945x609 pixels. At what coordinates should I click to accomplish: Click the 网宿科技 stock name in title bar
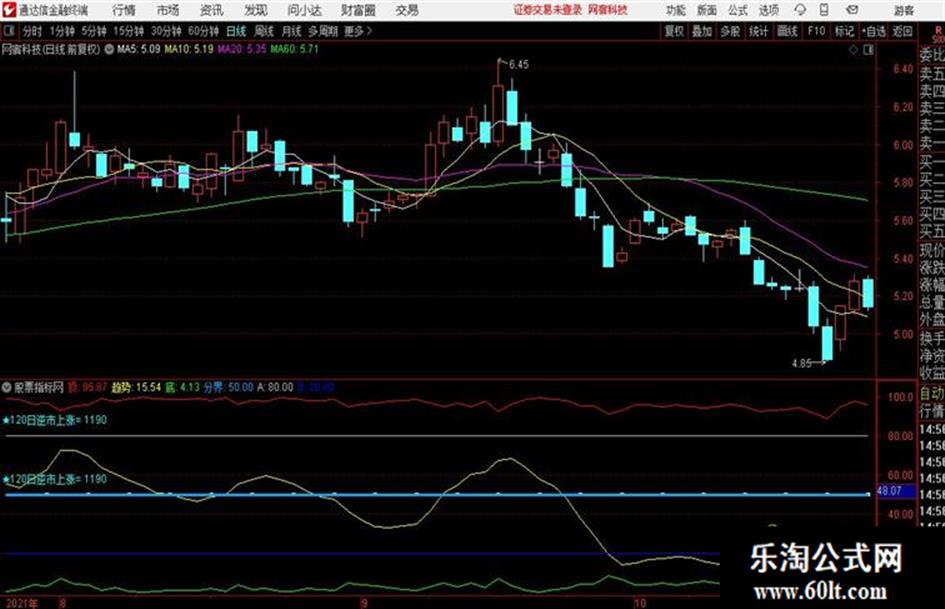click(608, 10)
